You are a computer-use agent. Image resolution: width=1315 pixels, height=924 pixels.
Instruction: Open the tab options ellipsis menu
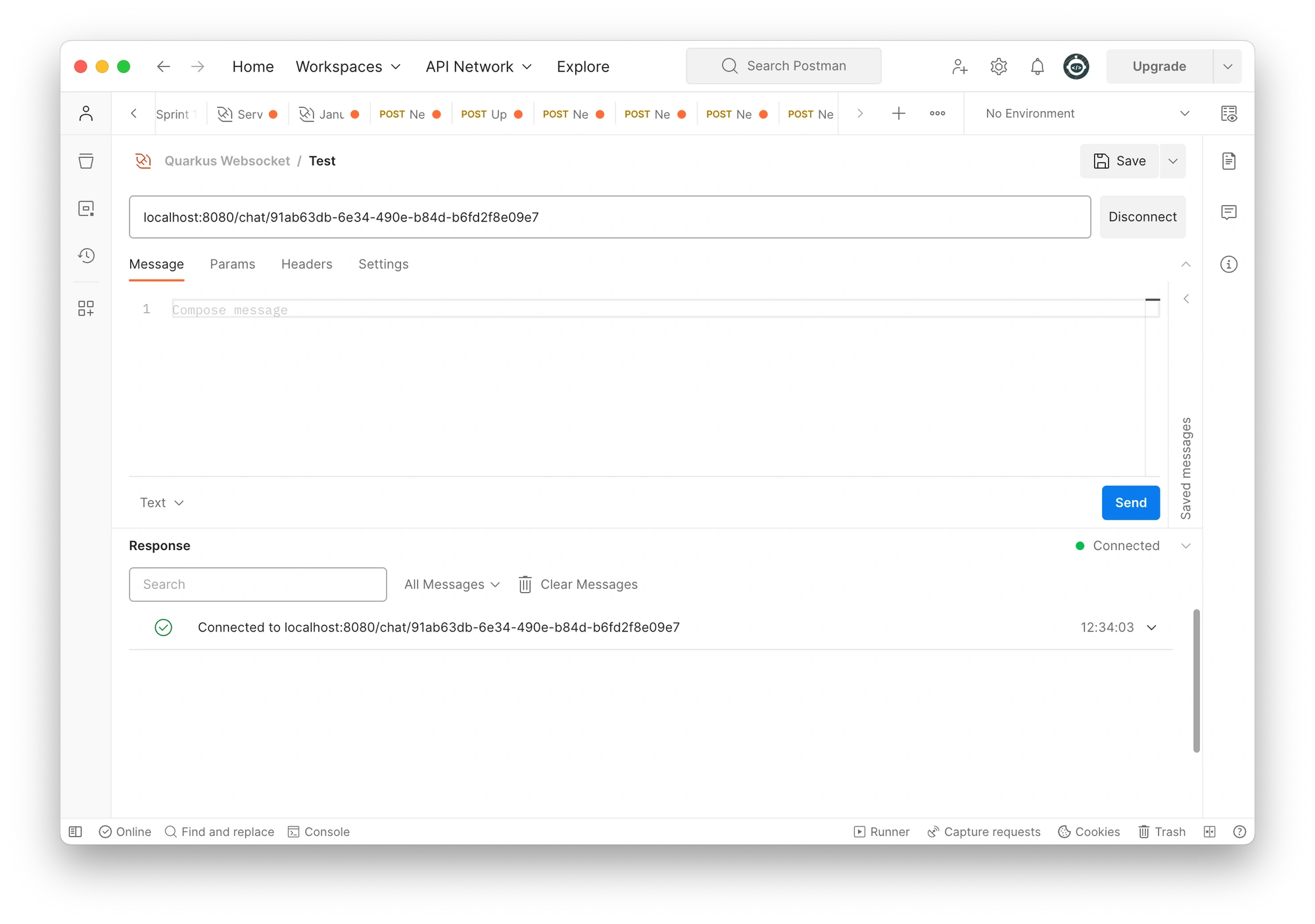938,114
